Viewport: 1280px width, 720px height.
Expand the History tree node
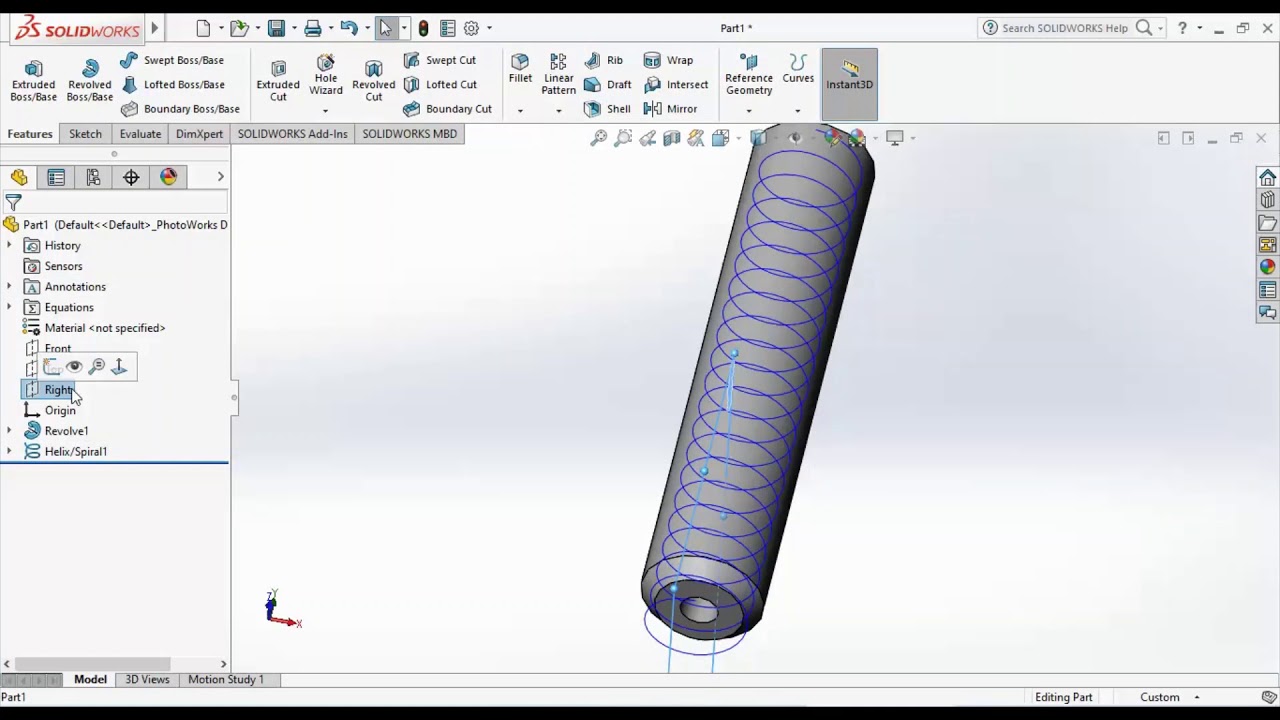tap(9, 246)
